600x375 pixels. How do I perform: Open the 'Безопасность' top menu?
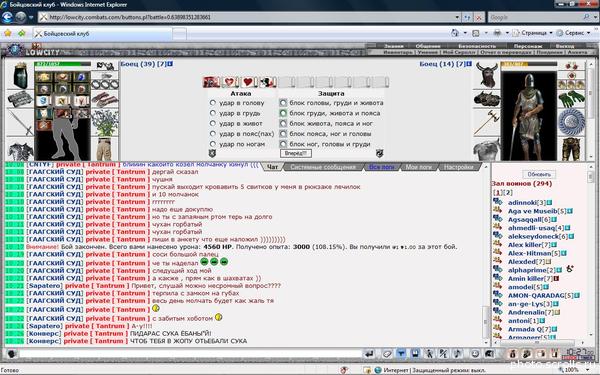click(x=477, y=46)
